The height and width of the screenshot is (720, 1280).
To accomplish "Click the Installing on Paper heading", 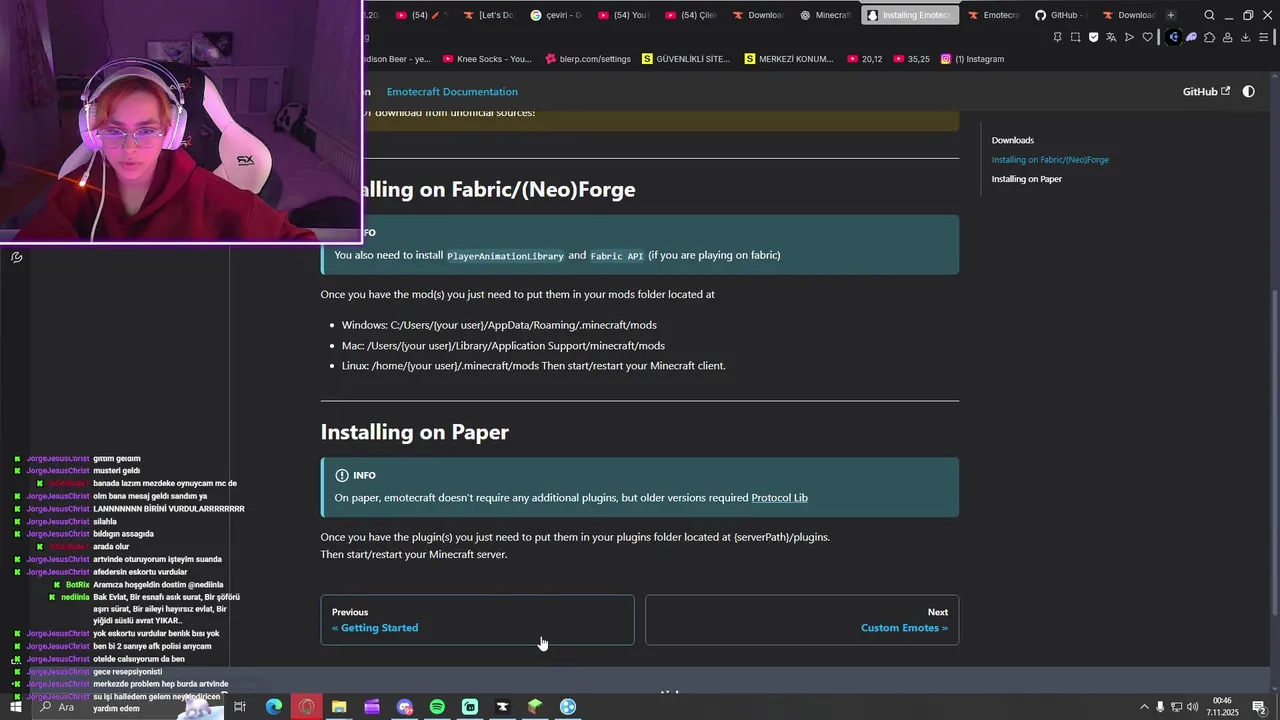I will (x=414, y=432).
